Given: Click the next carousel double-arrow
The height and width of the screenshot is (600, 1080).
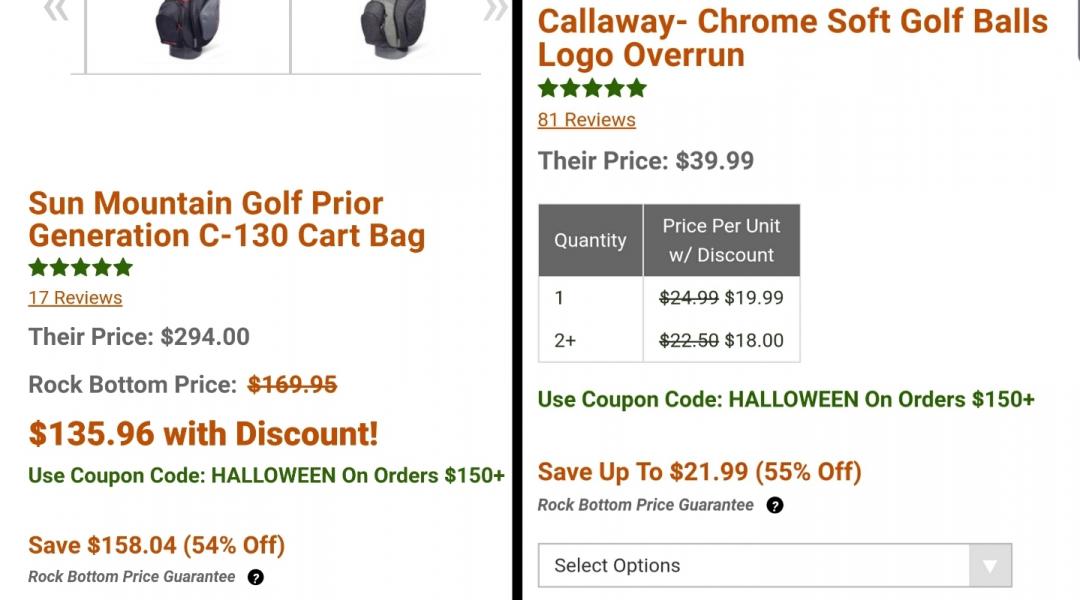Looking at the screenshot, I should 494,10.
